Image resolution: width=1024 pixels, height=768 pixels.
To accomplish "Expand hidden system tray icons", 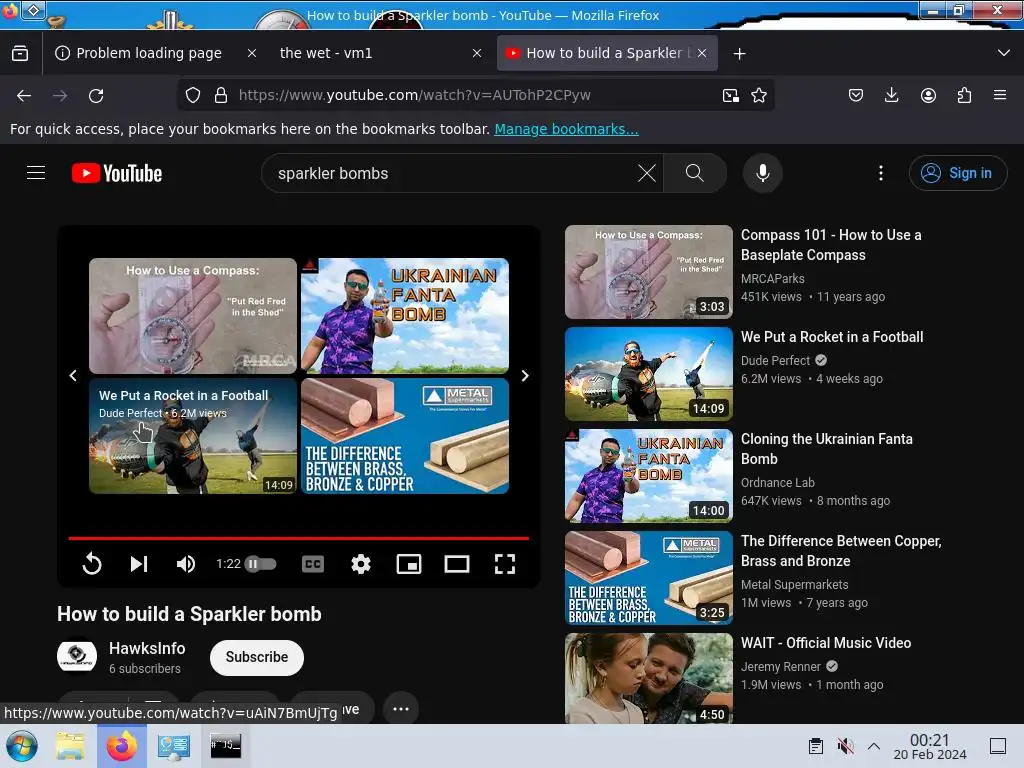I will click(874, 746).
